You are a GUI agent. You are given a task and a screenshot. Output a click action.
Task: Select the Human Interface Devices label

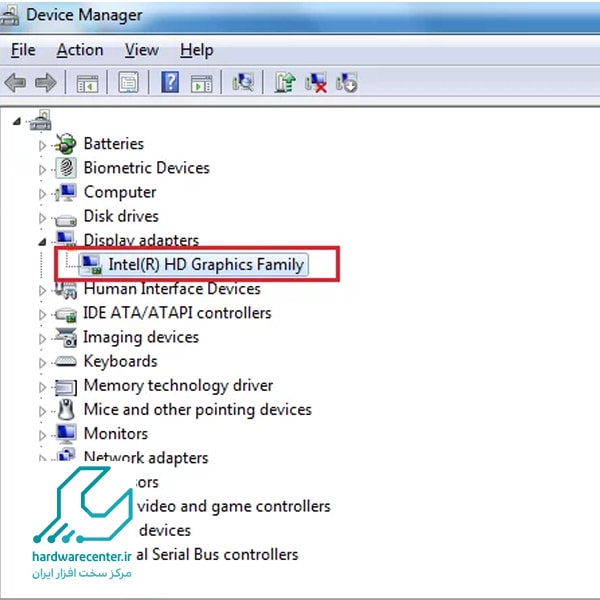tap(172, 289)
